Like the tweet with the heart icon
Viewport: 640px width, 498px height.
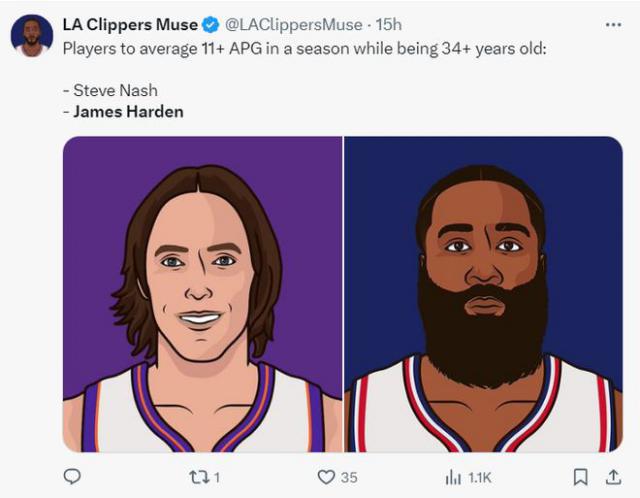click(325, 477)
